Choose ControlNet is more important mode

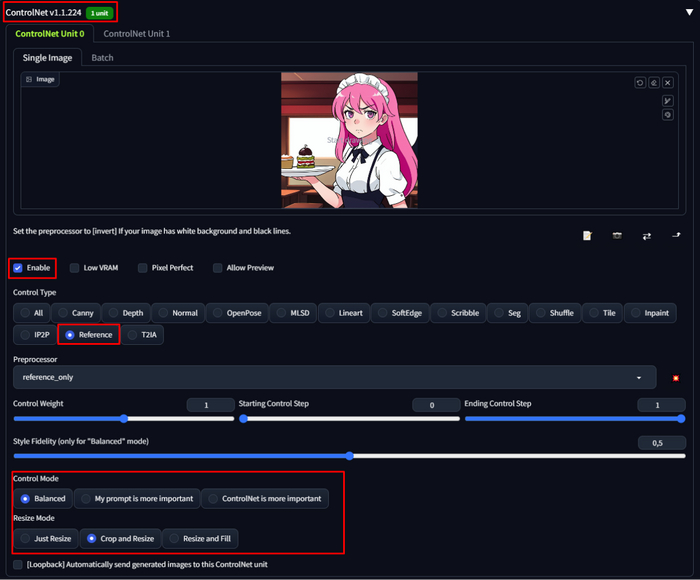click(265, 499)
